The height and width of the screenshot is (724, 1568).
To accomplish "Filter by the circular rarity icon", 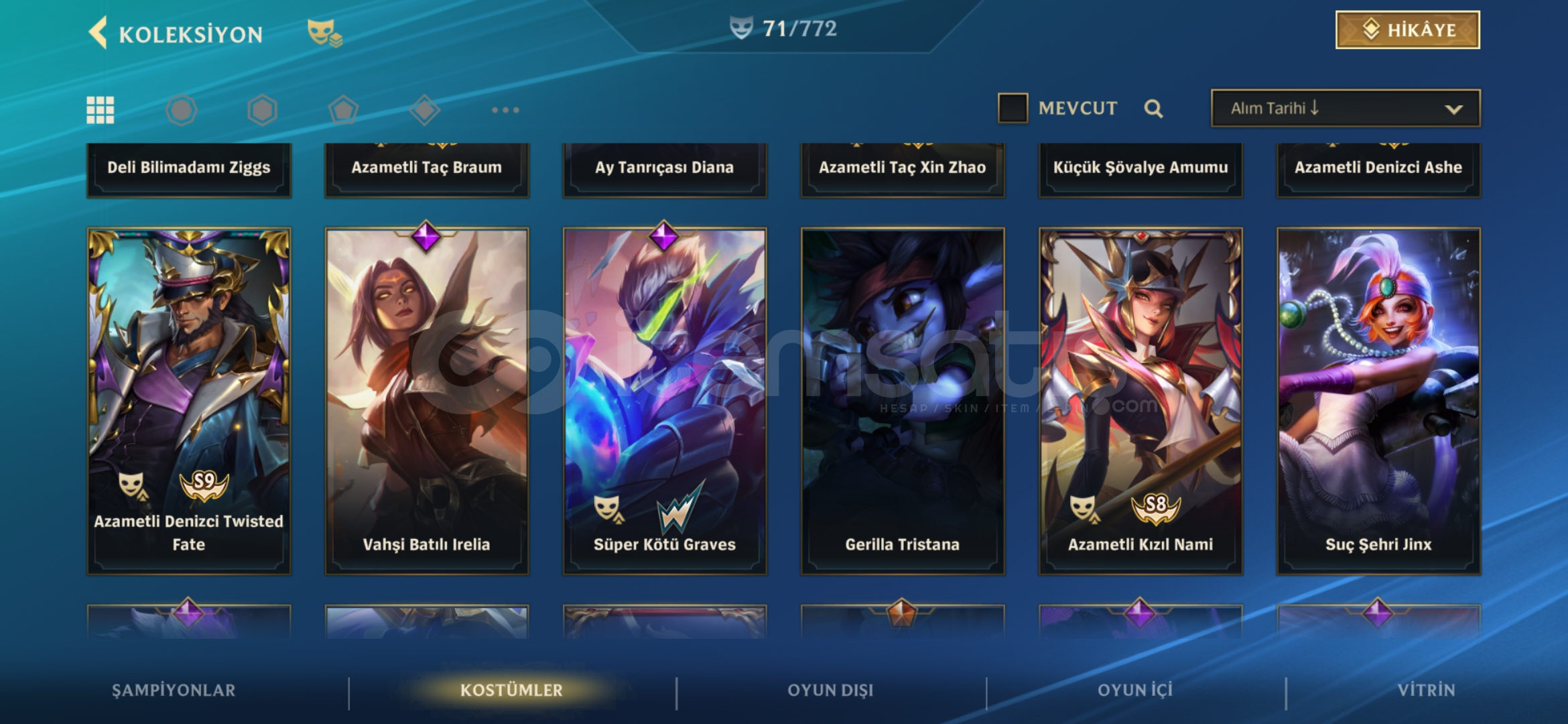I will [x=181, y=110].
